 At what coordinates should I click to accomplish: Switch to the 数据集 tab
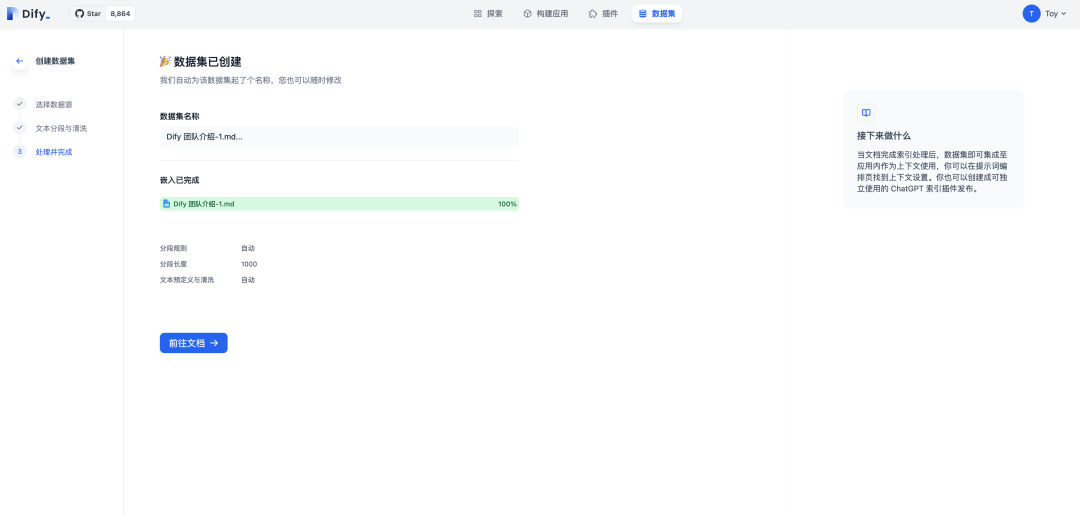pos(656,14)
